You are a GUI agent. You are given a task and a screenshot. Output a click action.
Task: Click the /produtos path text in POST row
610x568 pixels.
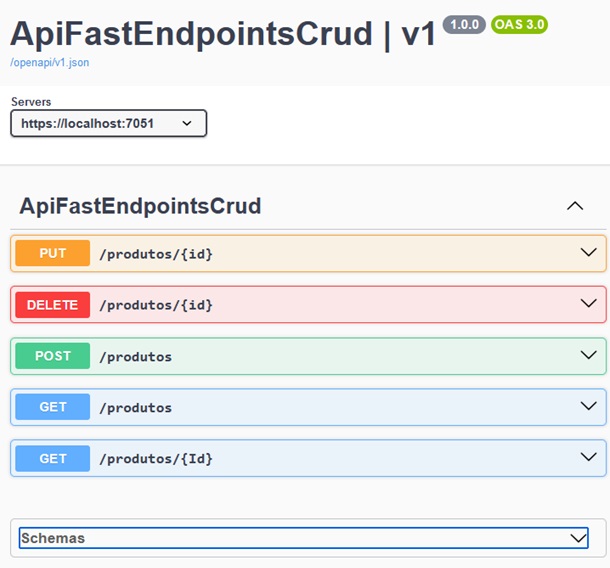[x=135, y=357]
